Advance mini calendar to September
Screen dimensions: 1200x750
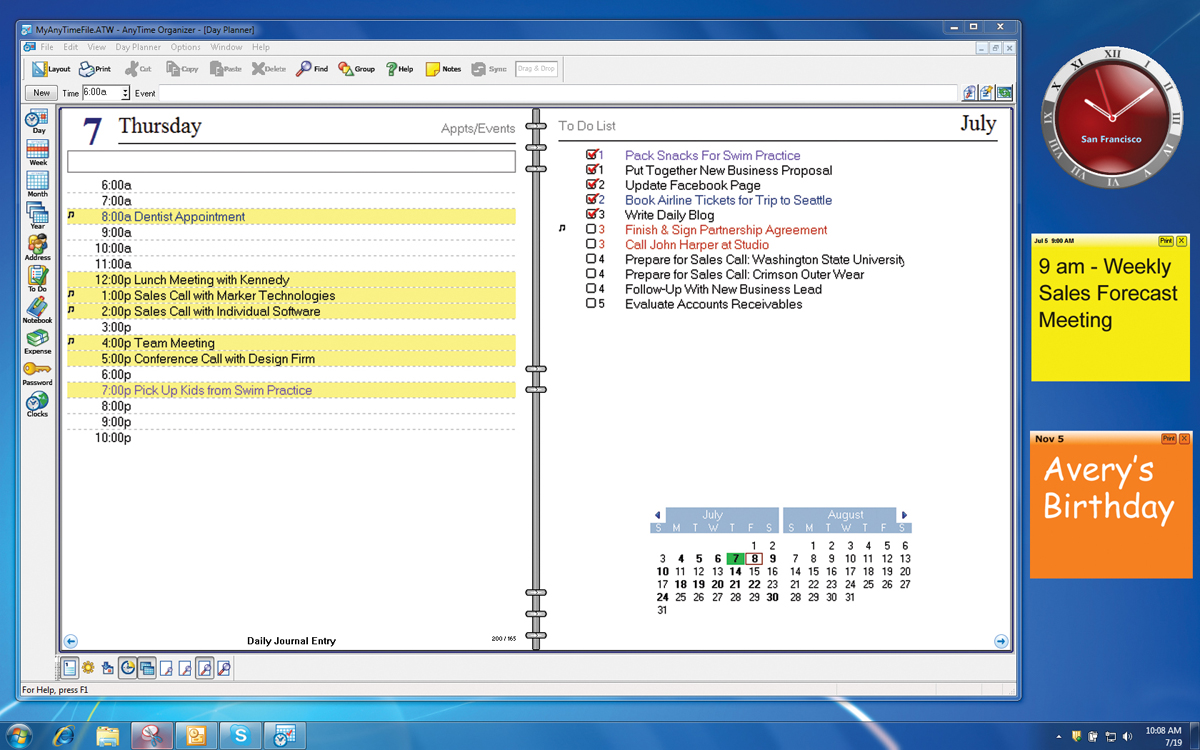tap(905, 513)
